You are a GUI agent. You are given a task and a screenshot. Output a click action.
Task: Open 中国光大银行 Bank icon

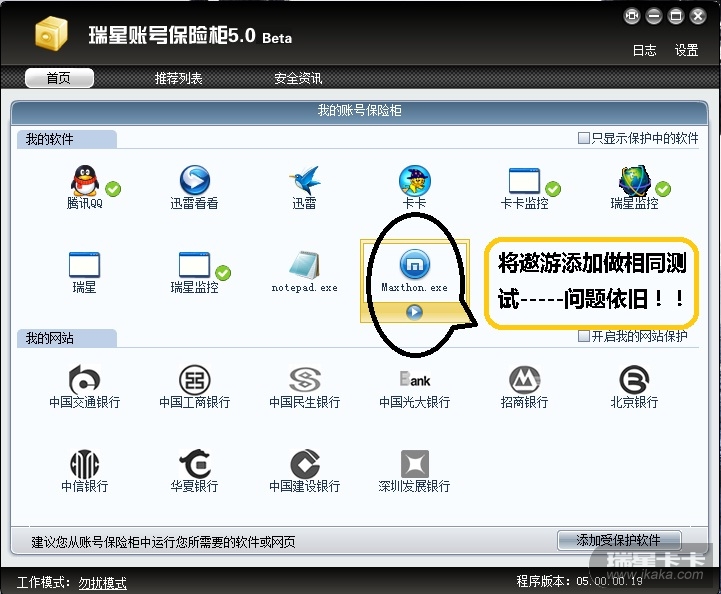[414, 380]
